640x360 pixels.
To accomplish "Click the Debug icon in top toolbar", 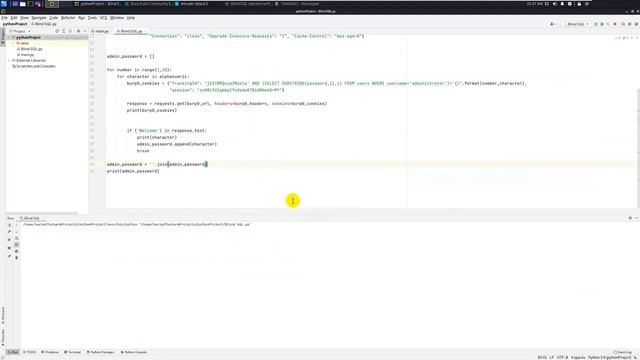I will (602, 24).
